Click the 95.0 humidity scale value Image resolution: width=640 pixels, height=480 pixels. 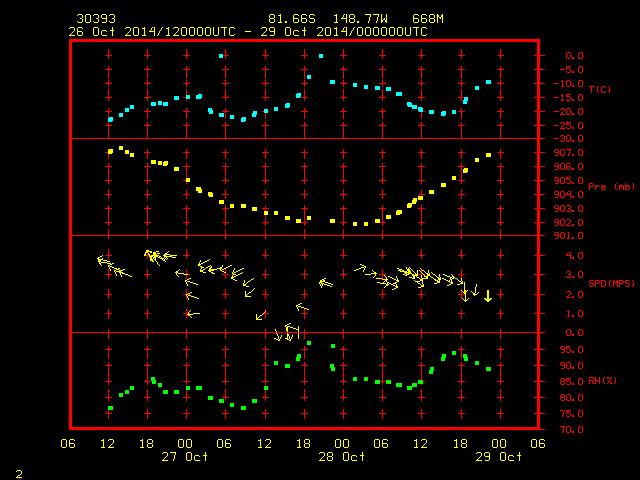(572, 350)
